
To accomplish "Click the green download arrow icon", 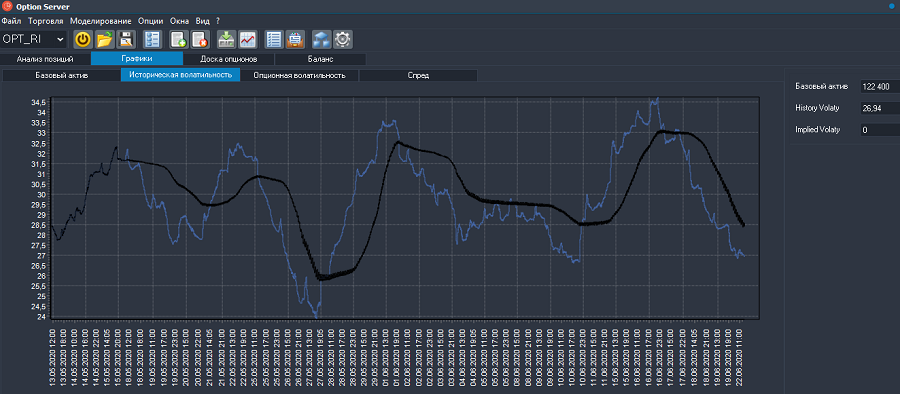I will [x=227, y=40].
